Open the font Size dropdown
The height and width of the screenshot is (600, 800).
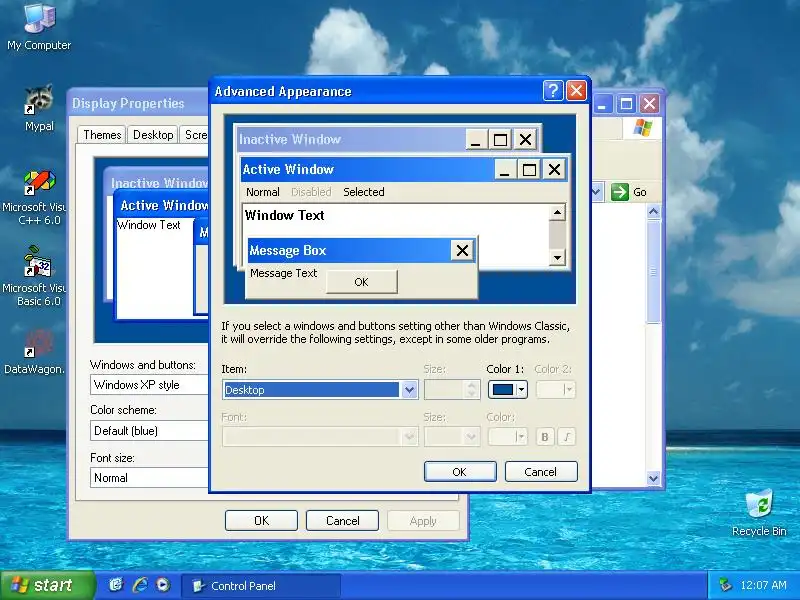coord(452,437)
